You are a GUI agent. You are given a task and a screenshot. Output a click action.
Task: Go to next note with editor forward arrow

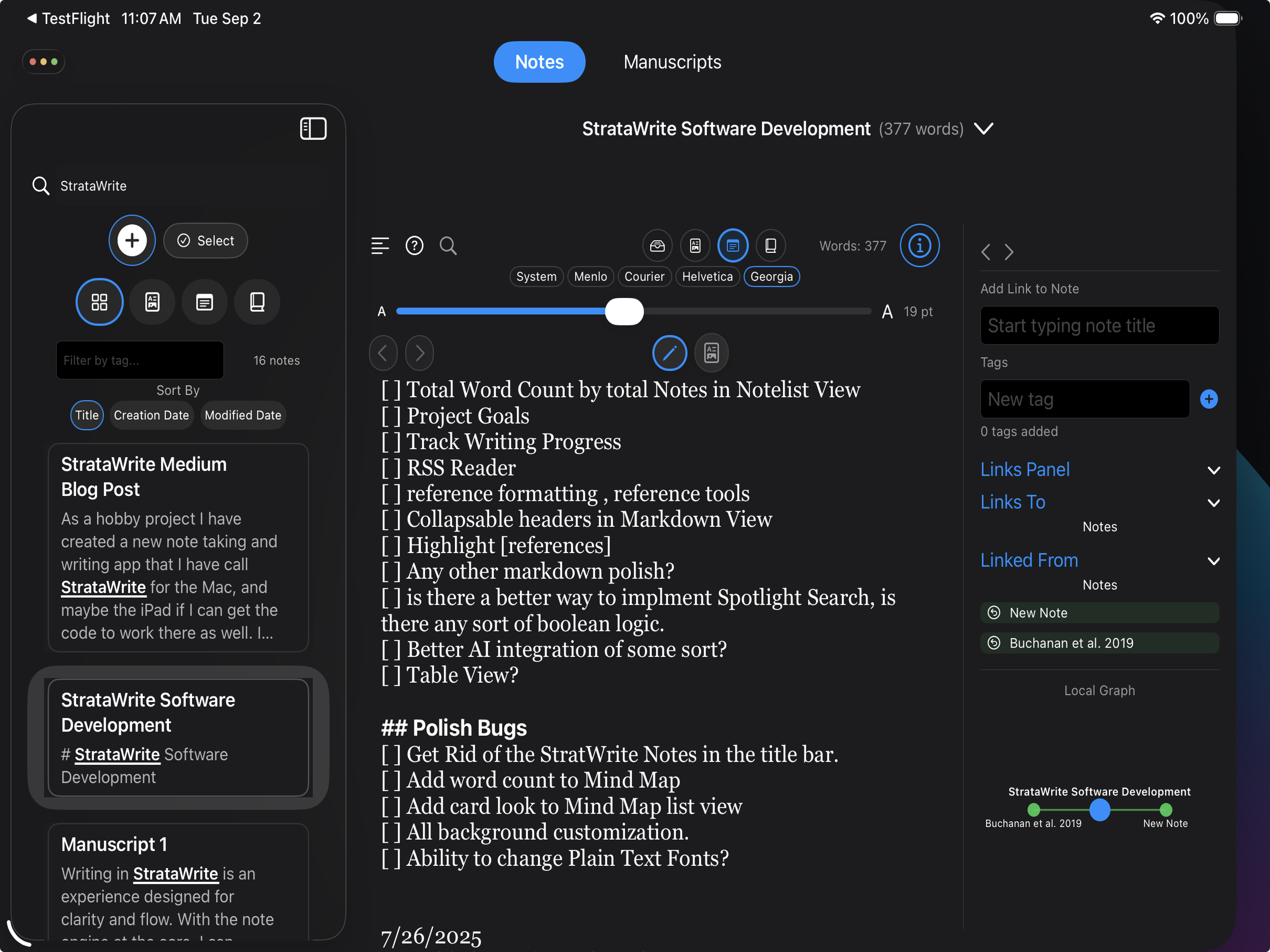pos(419,353)
